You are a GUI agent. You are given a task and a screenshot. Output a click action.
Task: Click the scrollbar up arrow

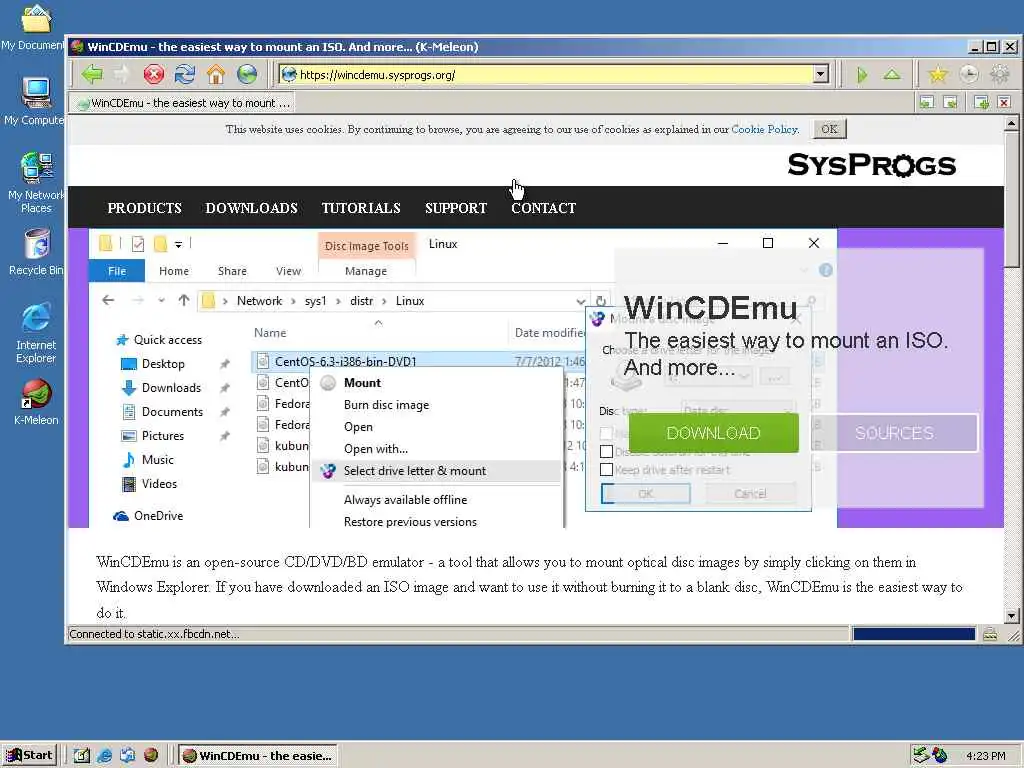(1011, 123)
